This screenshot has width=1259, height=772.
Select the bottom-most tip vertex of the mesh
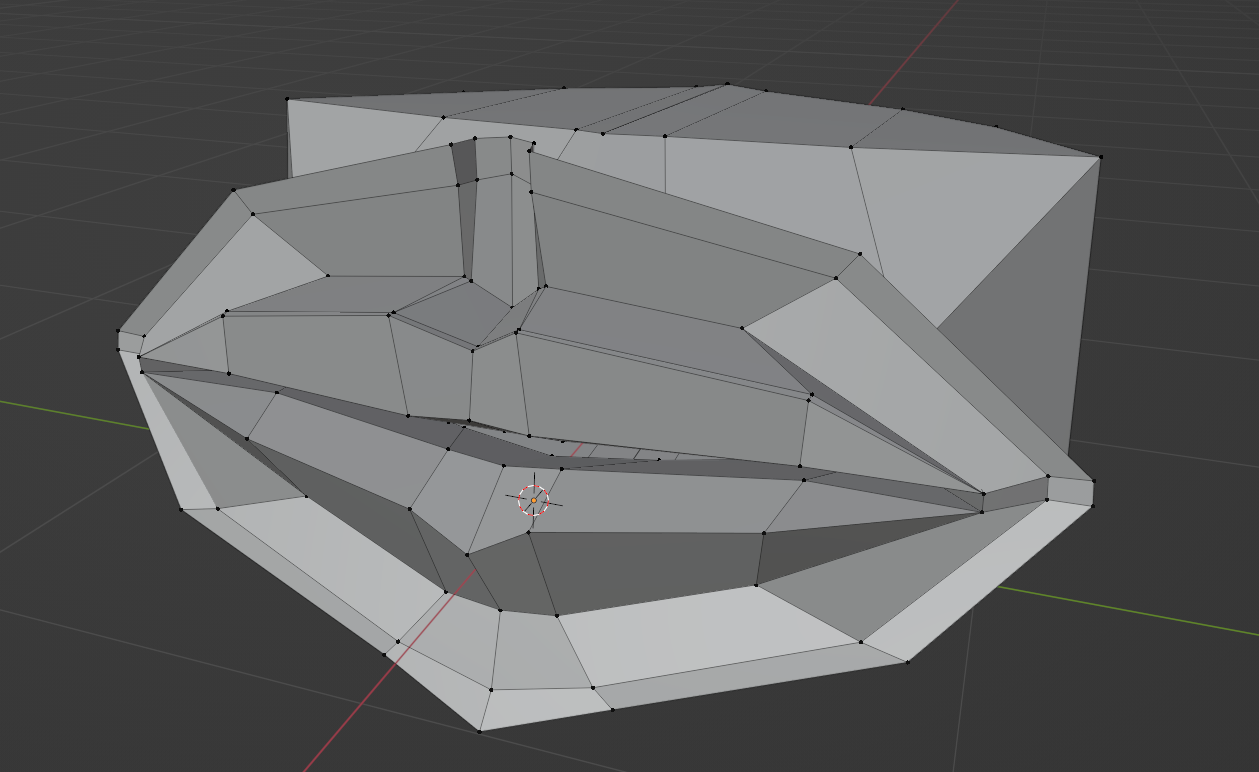pos(479,731)
